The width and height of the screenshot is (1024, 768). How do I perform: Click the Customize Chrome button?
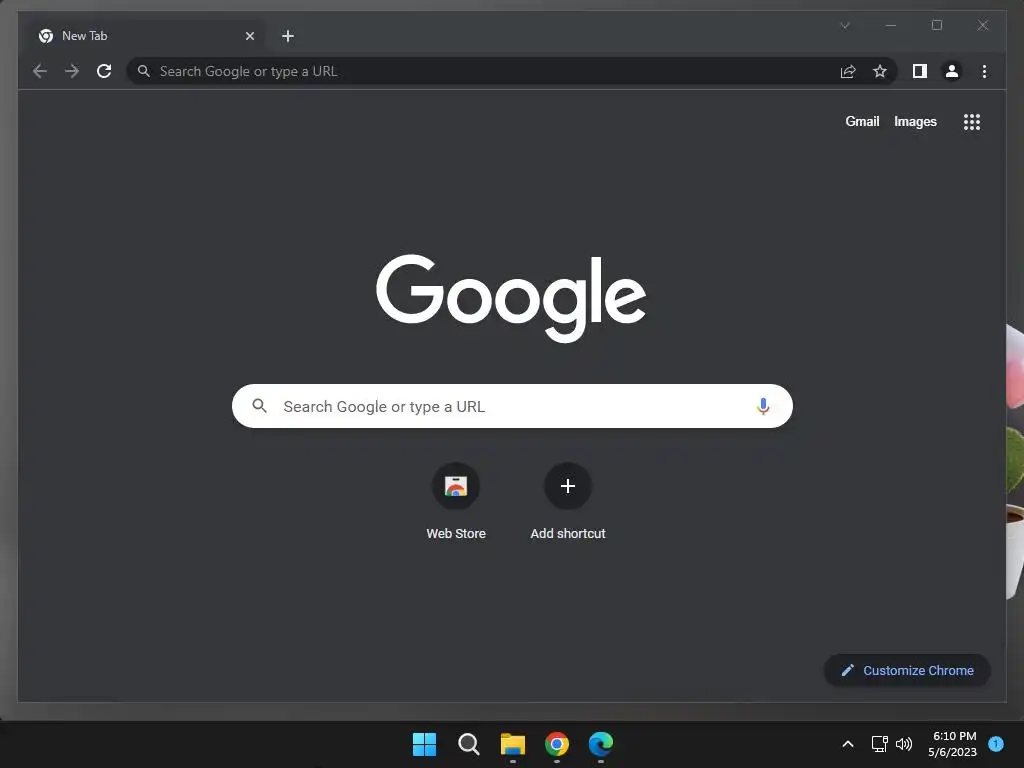pyautogui.click(x=907, y=671)
